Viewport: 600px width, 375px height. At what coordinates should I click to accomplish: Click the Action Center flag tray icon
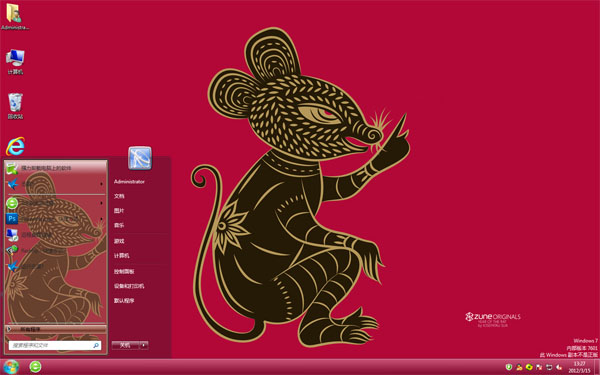pyautogui.click(x=539, y=367)
